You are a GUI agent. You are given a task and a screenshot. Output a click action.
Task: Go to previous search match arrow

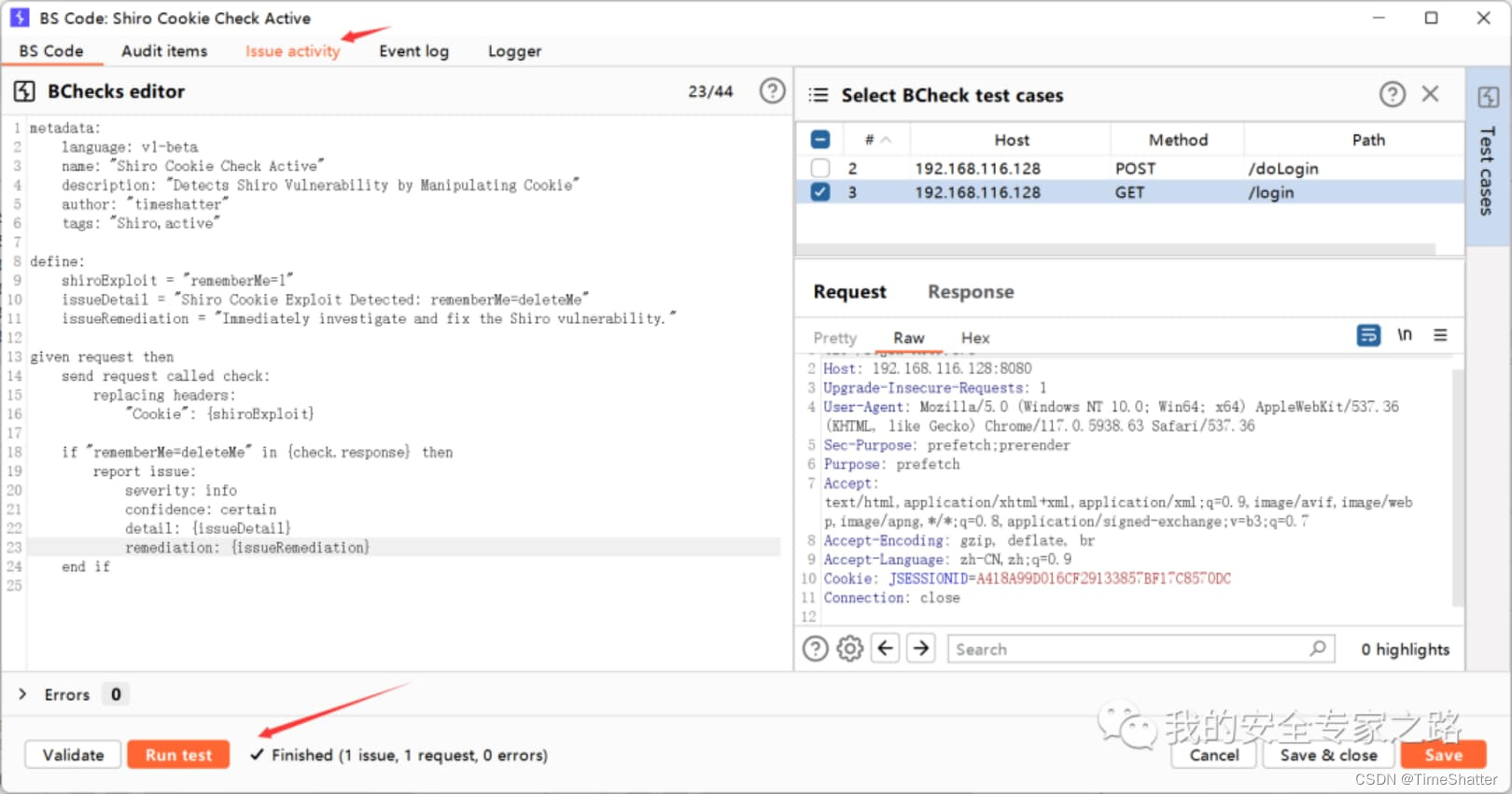click(885, 648)
